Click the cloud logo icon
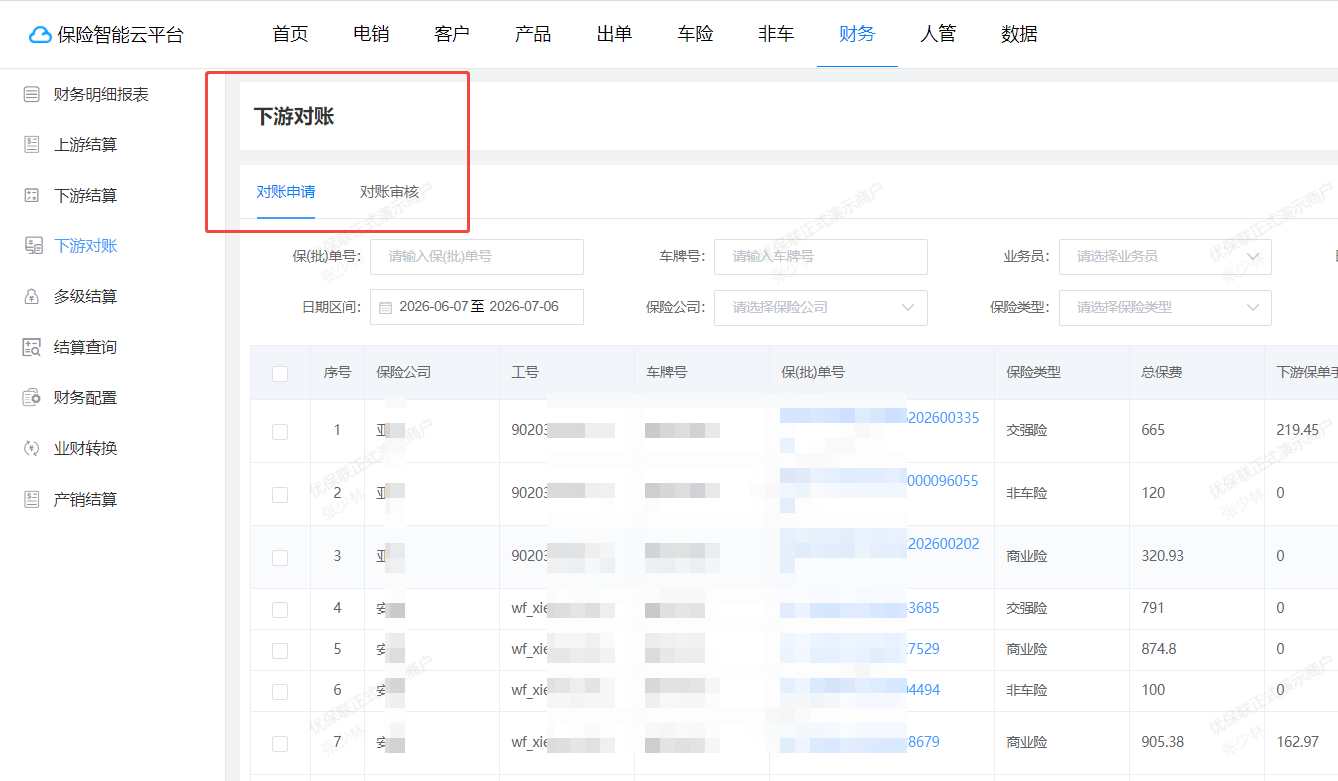The height and width of the screenshot is (781, 1338). [x=40, y=35]
